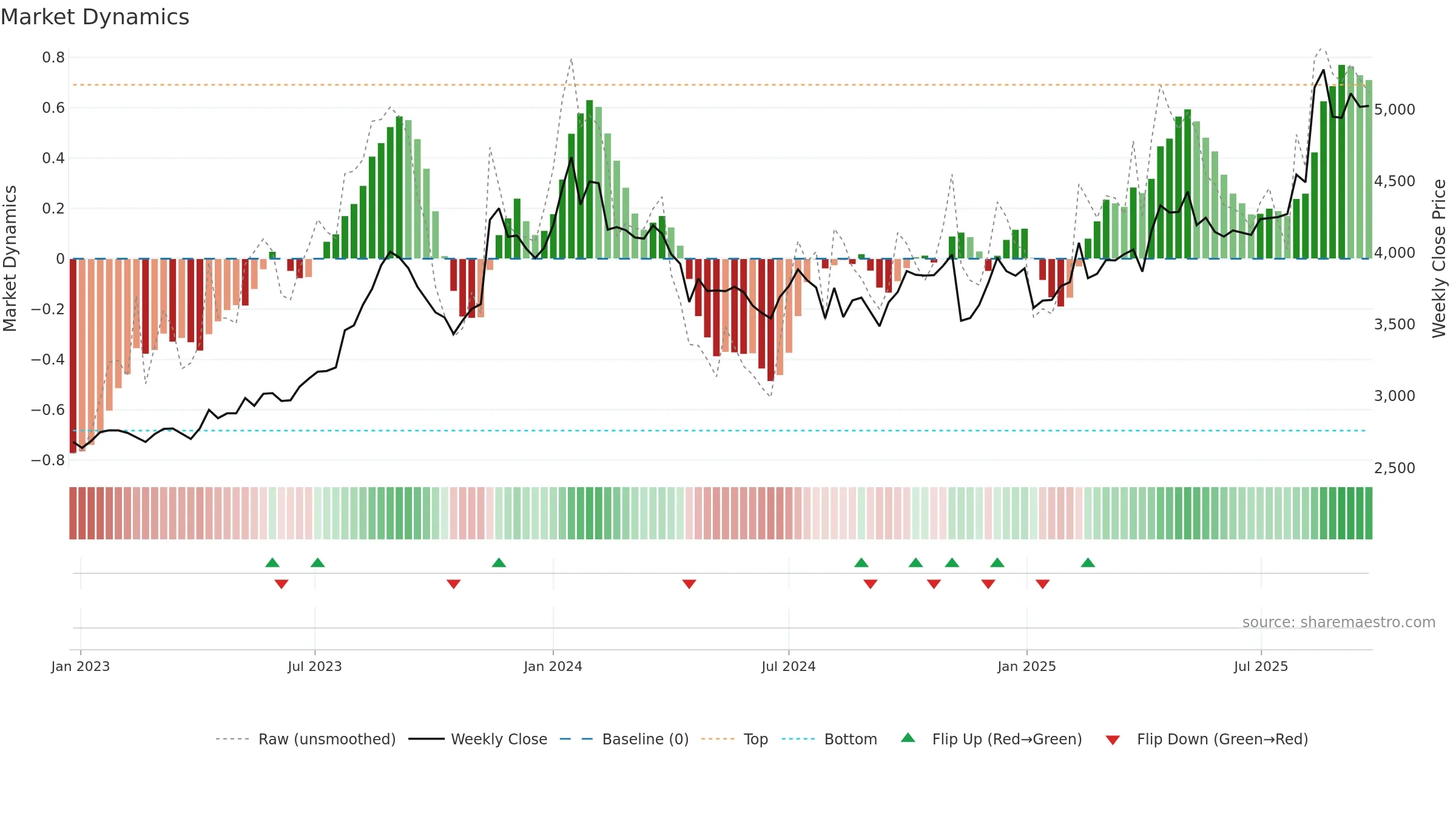Click the orange Top dotted legend icon

pyautogui.click(x=718, y=739)
